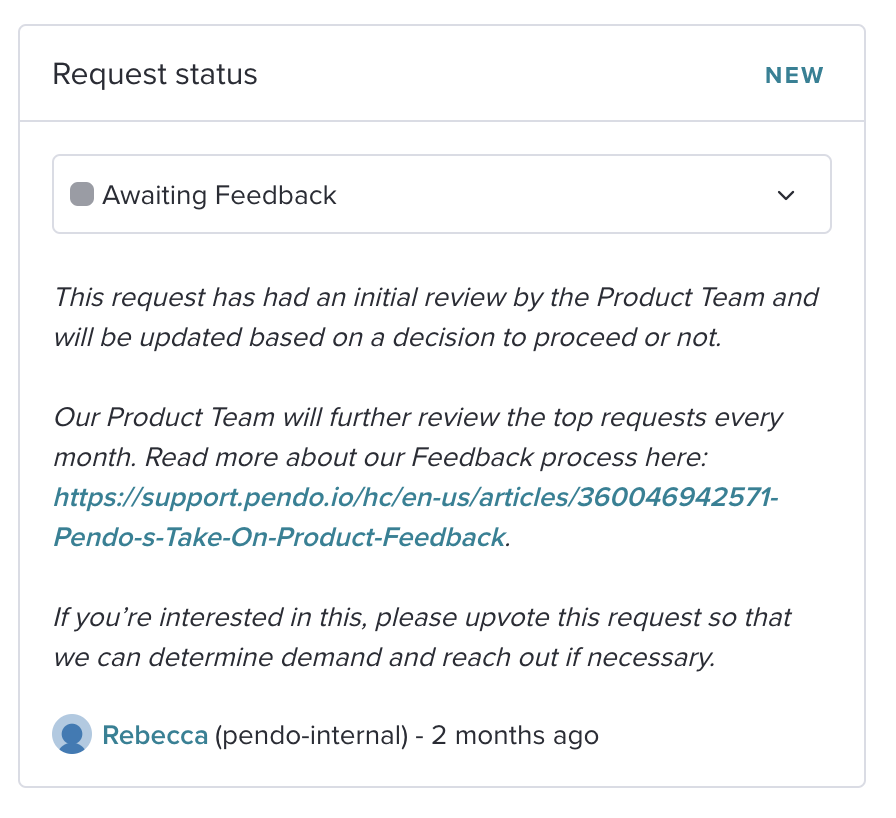Click the chevron arrow in the status selector

786,195
